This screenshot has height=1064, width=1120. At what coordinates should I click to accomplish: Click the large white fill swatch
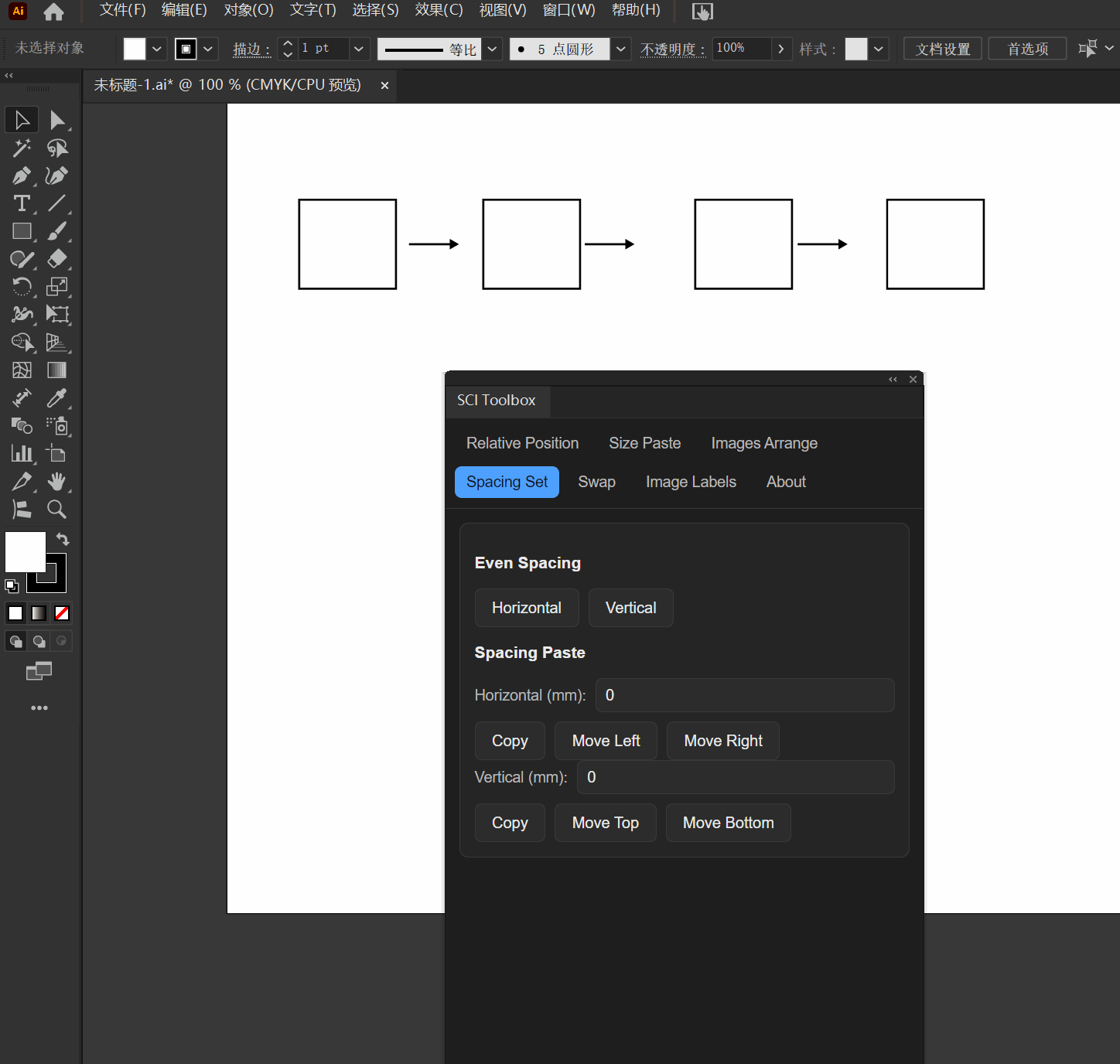point(26,552)
